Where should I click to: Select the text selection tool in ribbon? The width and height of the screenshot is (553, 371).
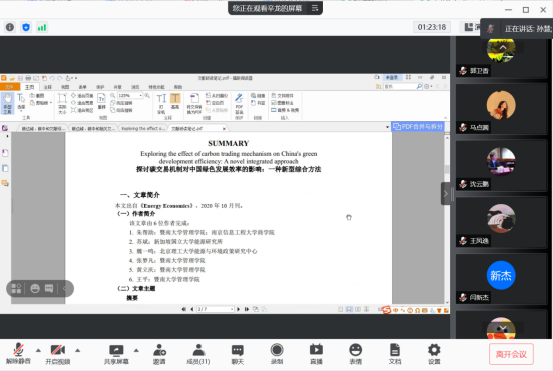[x=21, y=102]
